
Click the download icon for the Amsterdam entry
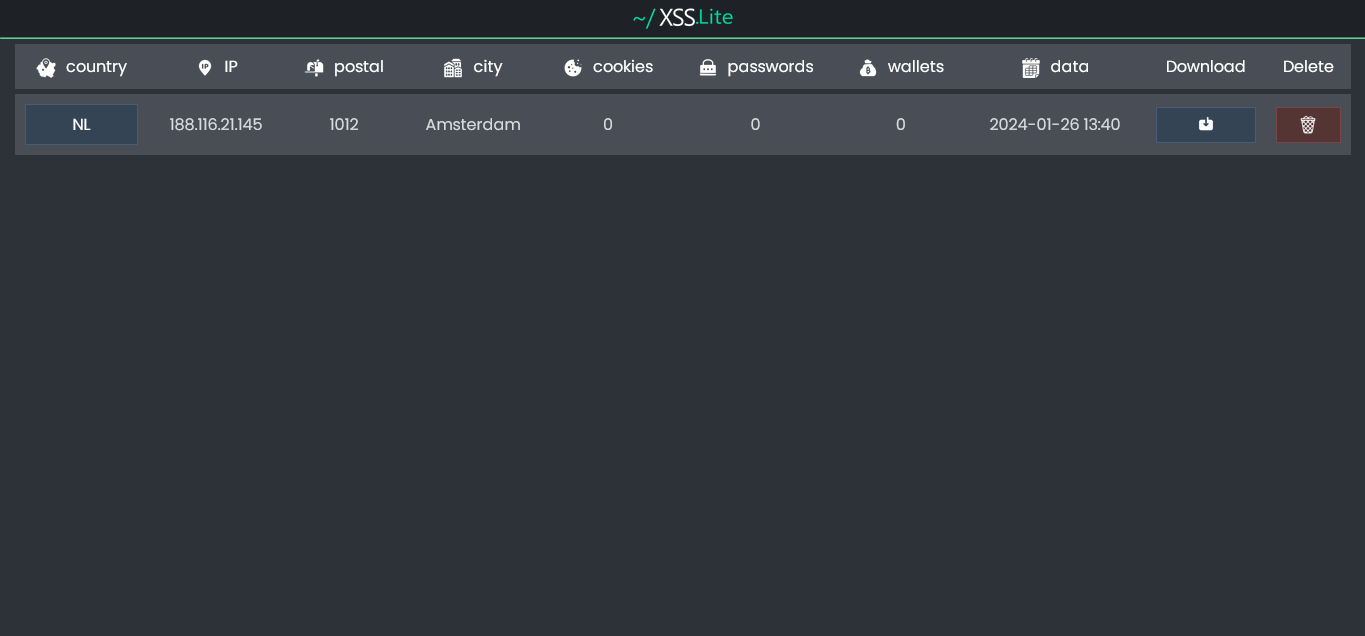[1205, 124]
